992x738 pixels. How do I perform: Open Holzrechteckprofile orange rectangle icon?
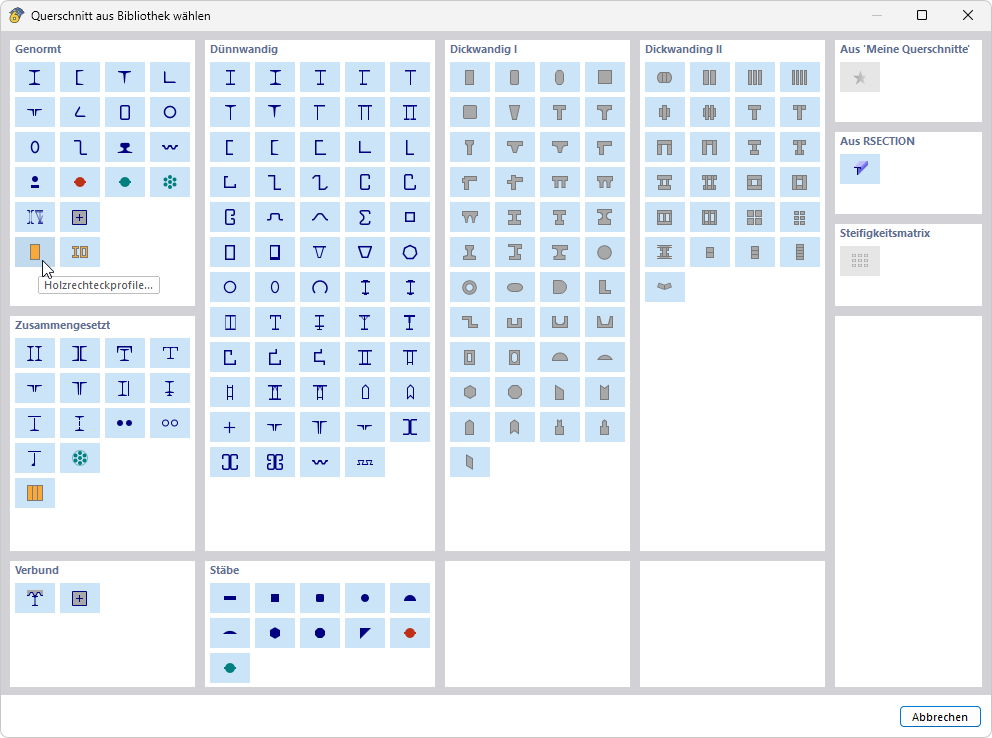[x=35, y=252]
